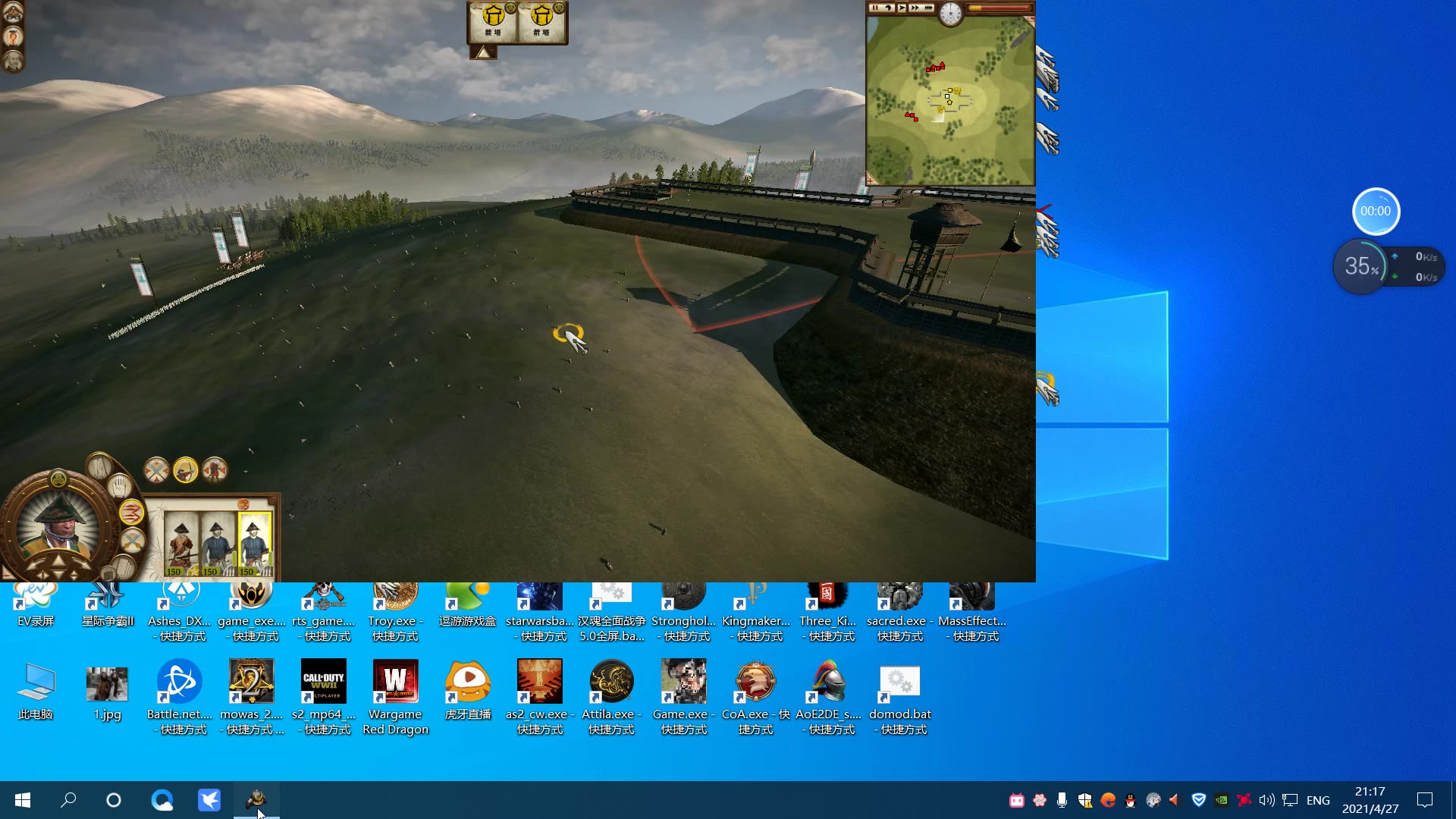The width and height of the screenshot is (1456, 819).
Task: Pause the battle with the pause button
Action: click(874, 8)
